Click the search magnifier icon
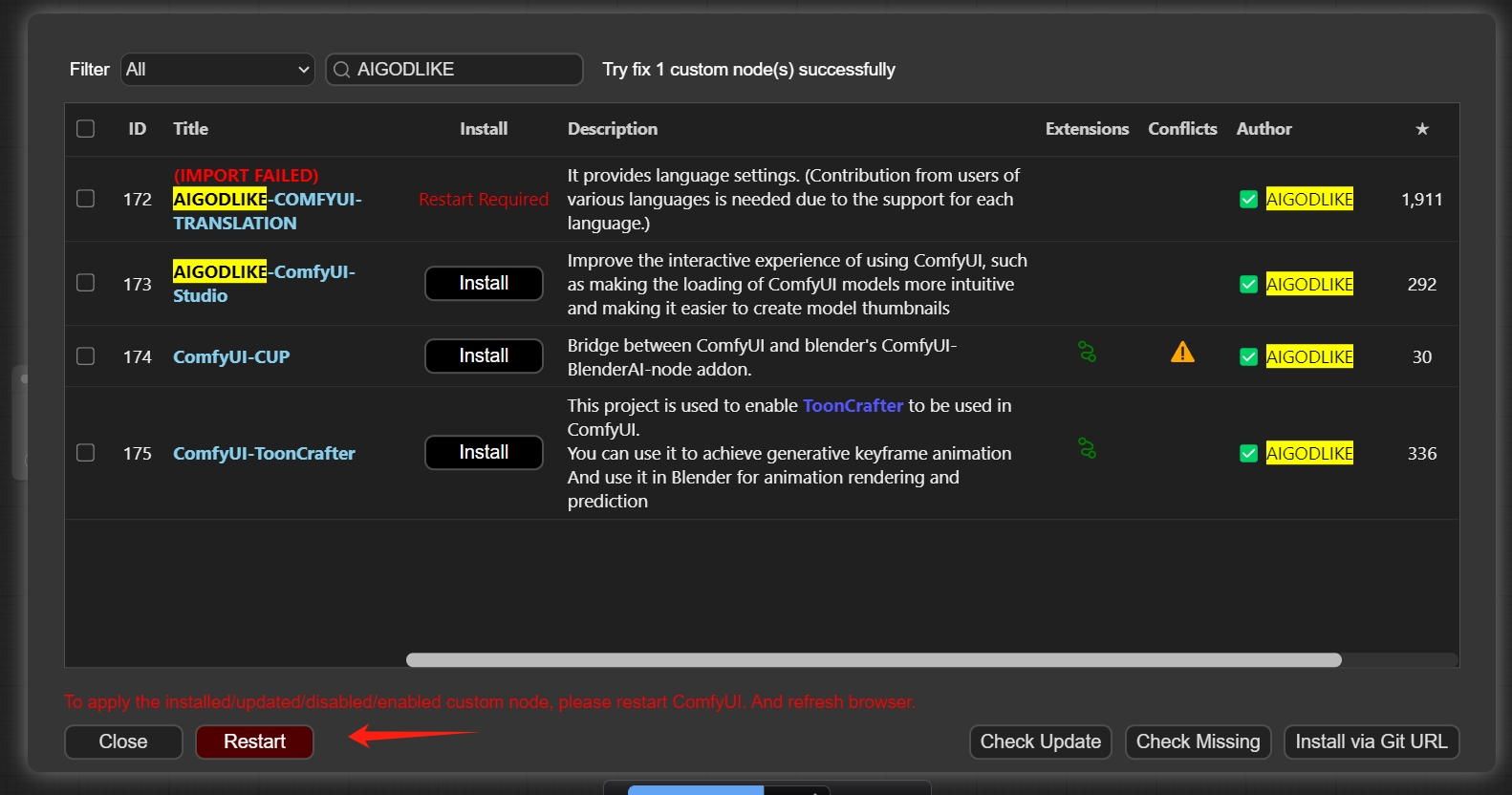The height and width of the screenshot is (795, 1512). [x=341, y=70]
